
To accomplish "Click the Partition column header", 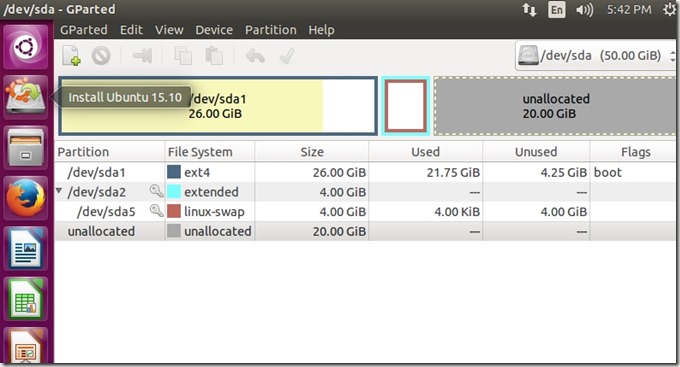I will 110,152.
